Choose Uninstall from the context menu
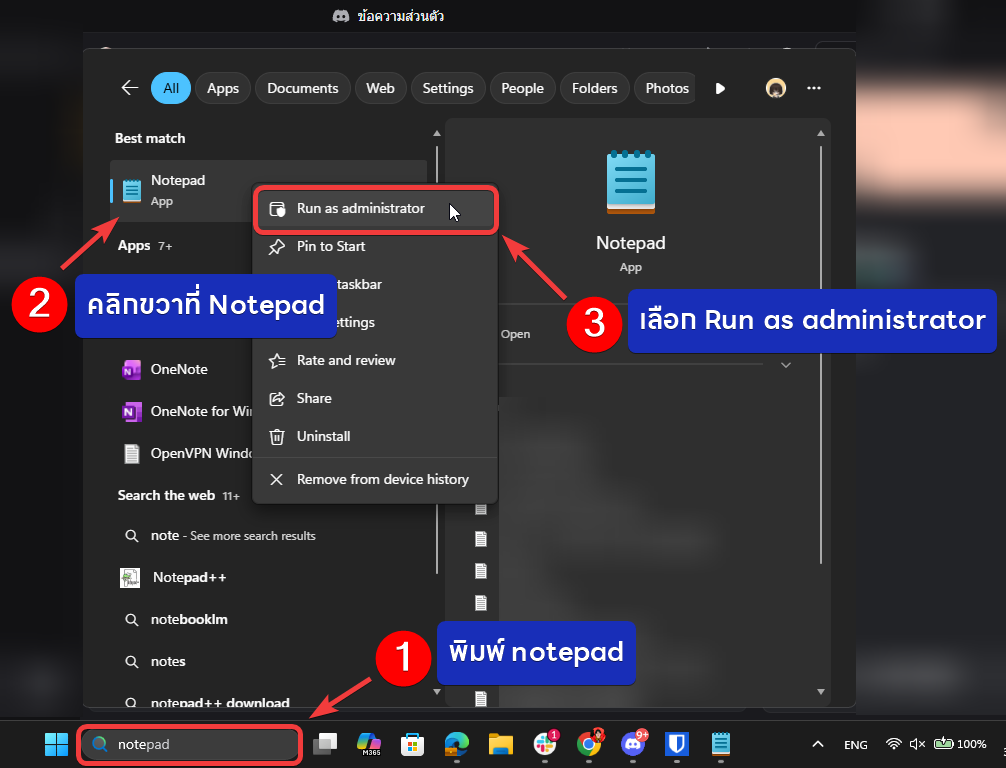Viewport: 1006px width, 768px height. (375, 436)
